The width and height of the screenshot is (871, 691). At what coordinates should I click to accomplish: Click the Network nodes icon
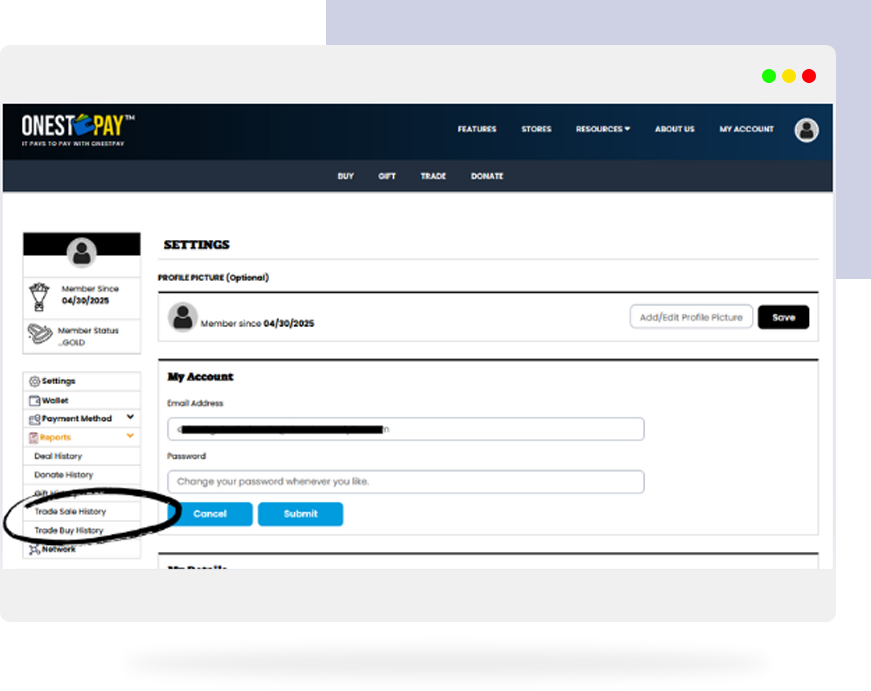34,549
